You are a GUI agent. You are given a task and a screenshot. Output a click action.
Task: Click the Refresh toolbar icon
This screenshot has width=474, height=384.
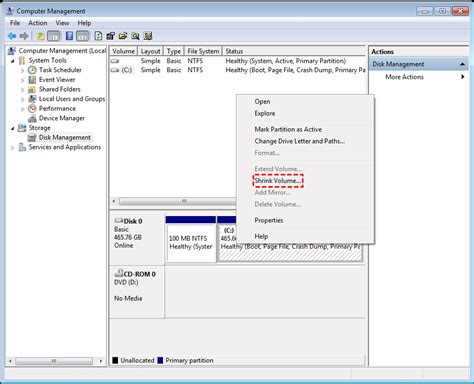[98, 36]
